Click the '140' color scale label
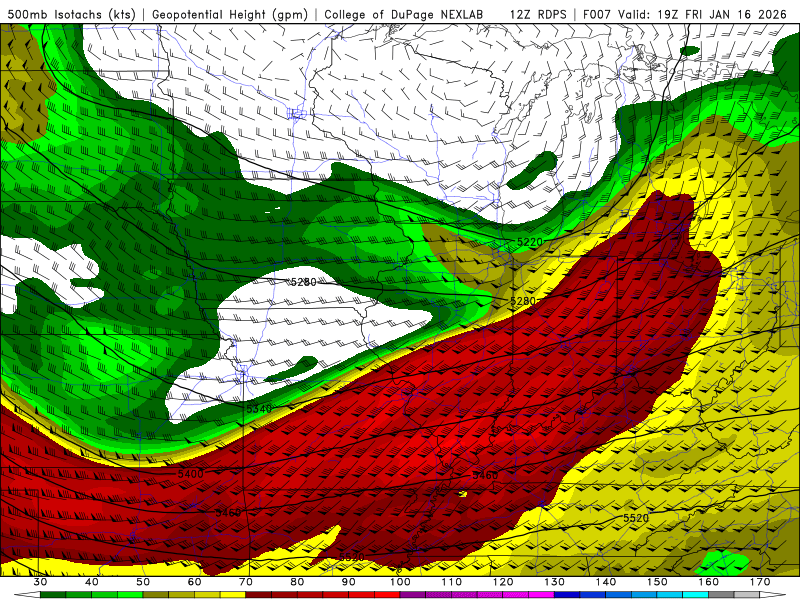The image size is (800, 600). point(606,582)
